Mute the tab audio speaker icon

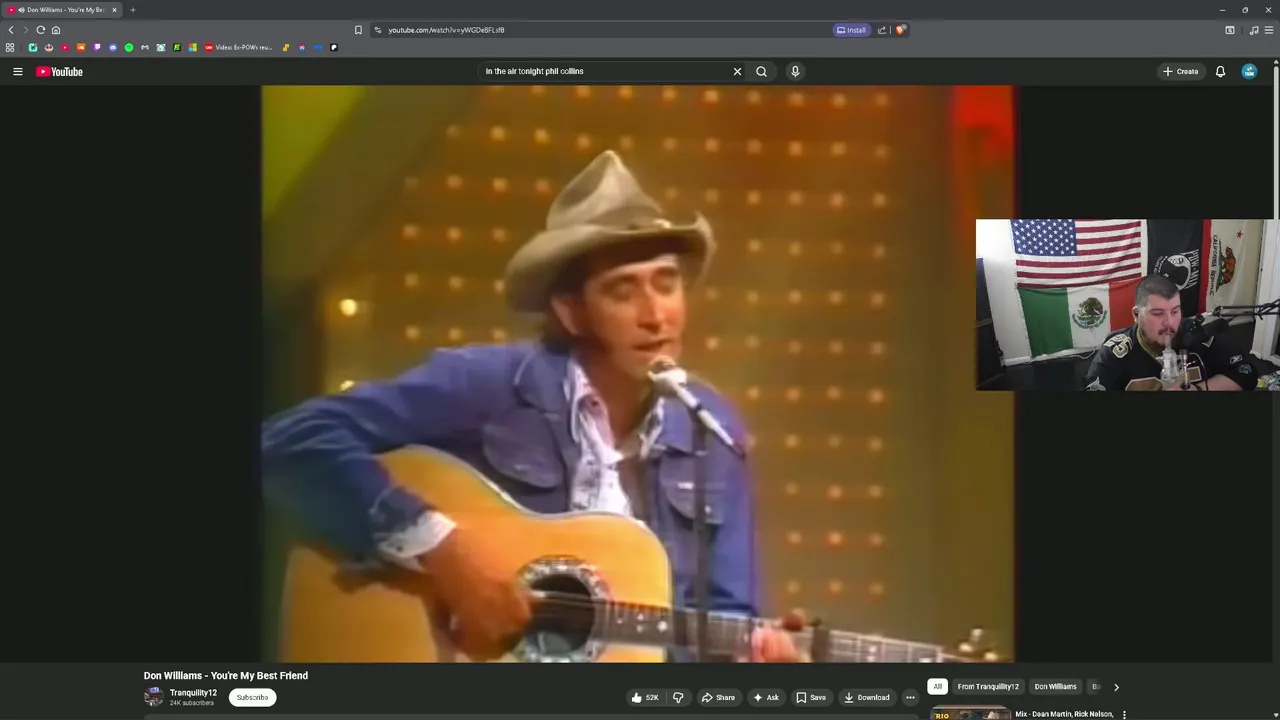pos(21,10)
